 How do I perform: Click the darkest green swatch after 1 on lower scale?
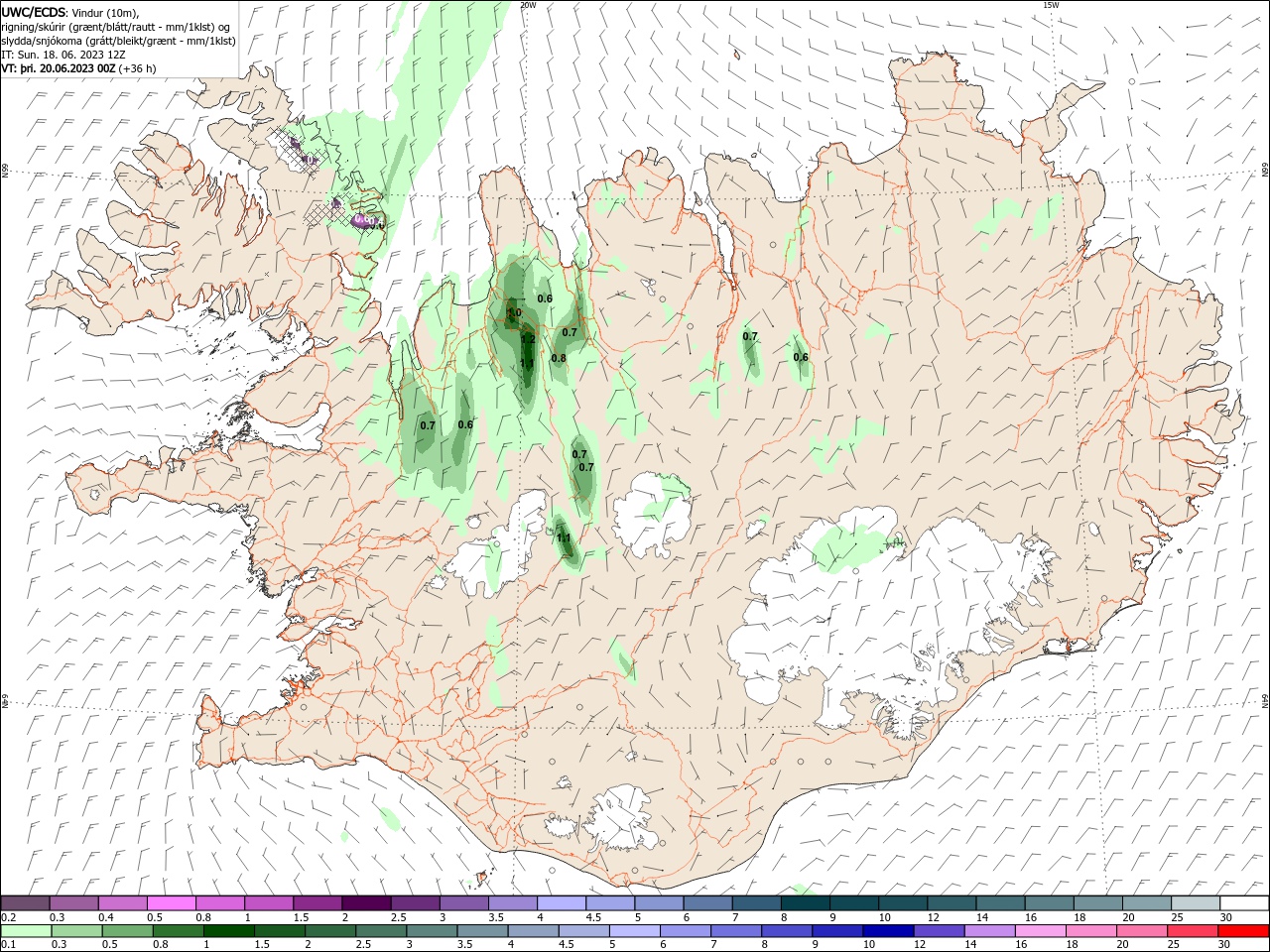click(228, 931)
